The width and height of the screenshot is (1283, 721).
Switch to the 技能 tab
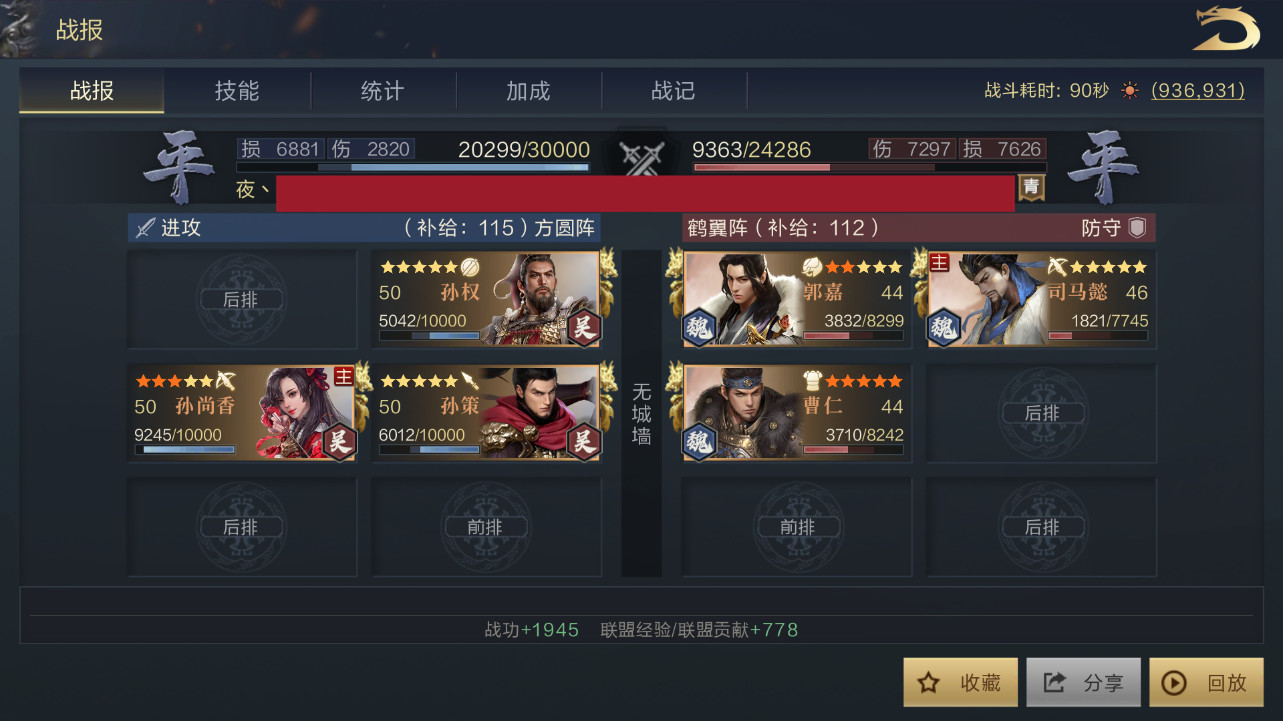coord(237,91)
